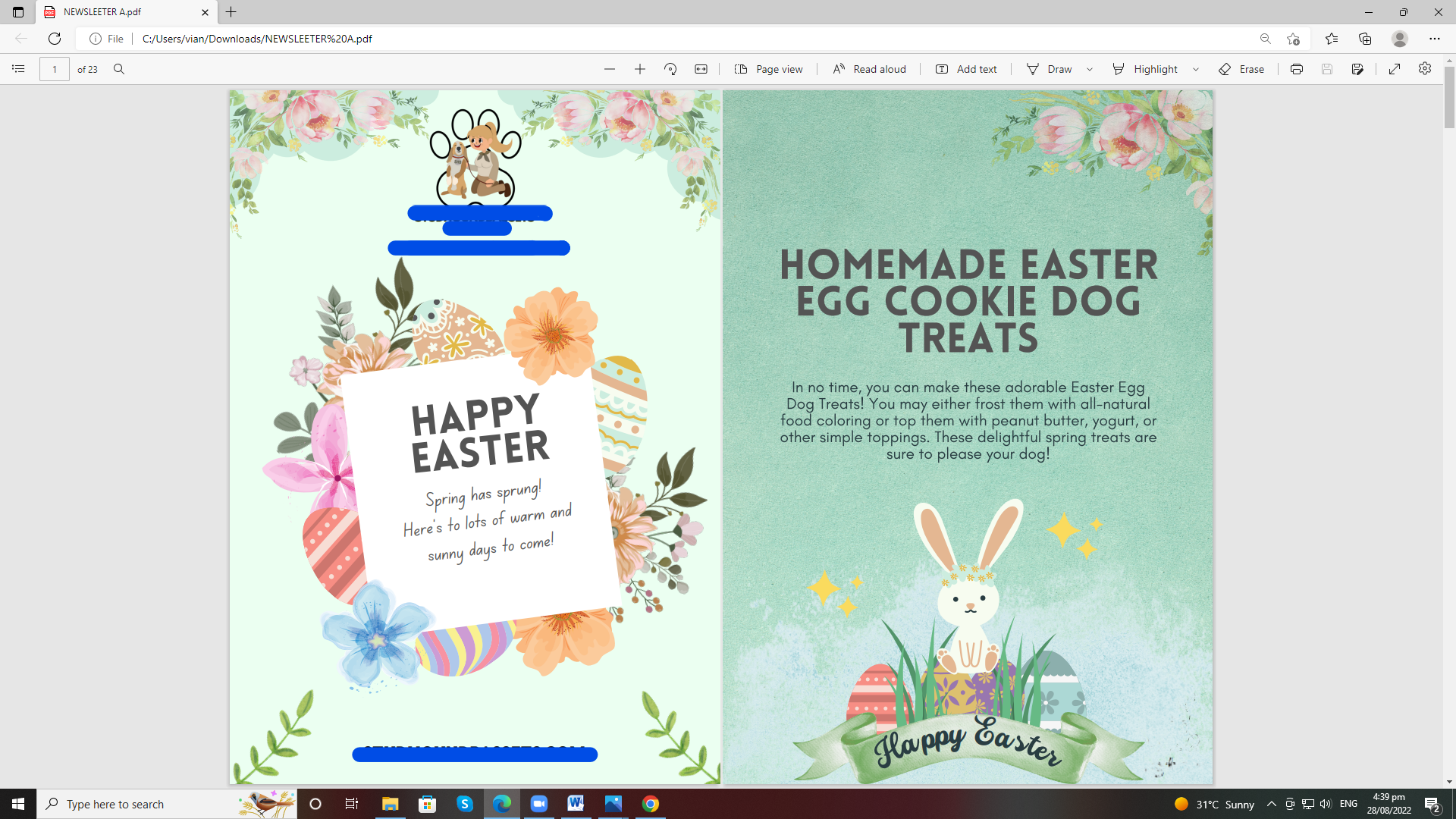Click the zoom out minus icon
Screen dimensions: 1456x819
(610, 69)
